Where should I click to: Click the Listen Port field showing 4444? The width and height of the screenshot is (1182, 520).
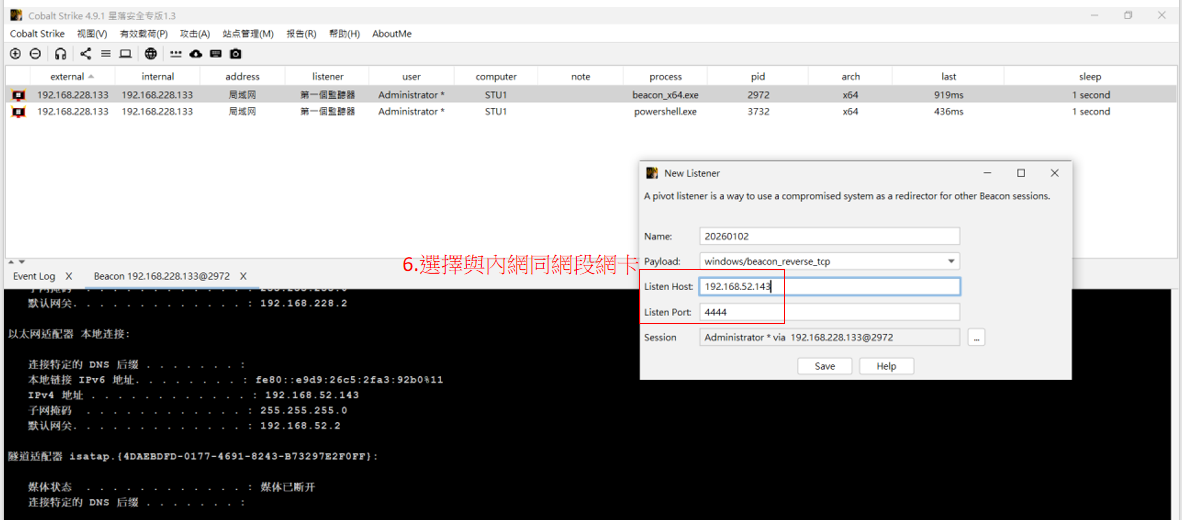coord(830,312)
